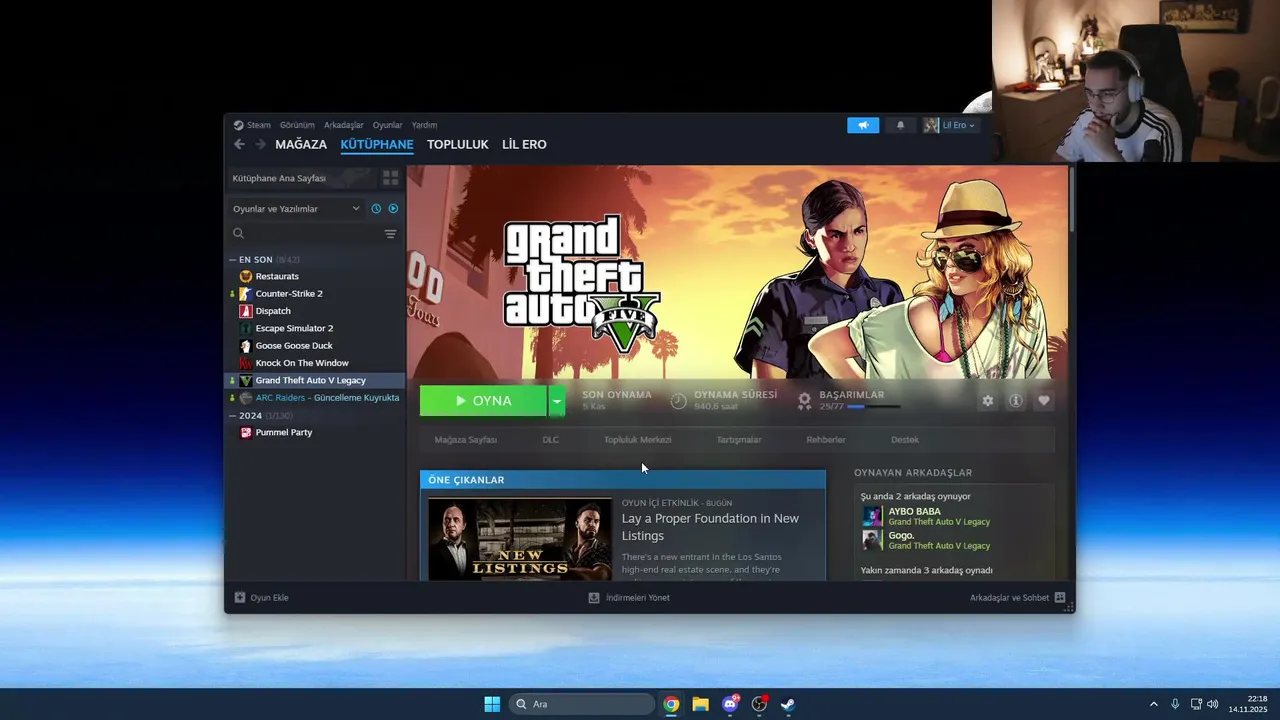Switch to KÜTÜPHANE tab
The image size is (1280, 720).
(x=377, y=144)
